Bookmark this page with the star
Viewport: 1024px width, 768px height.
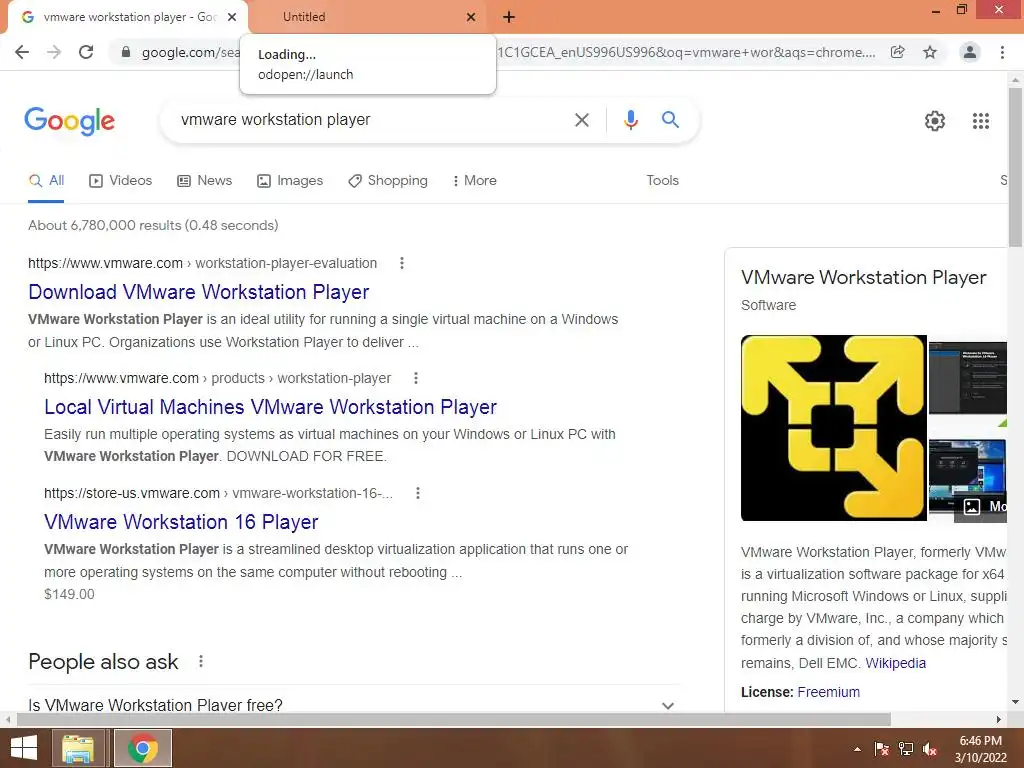point(930,52)
